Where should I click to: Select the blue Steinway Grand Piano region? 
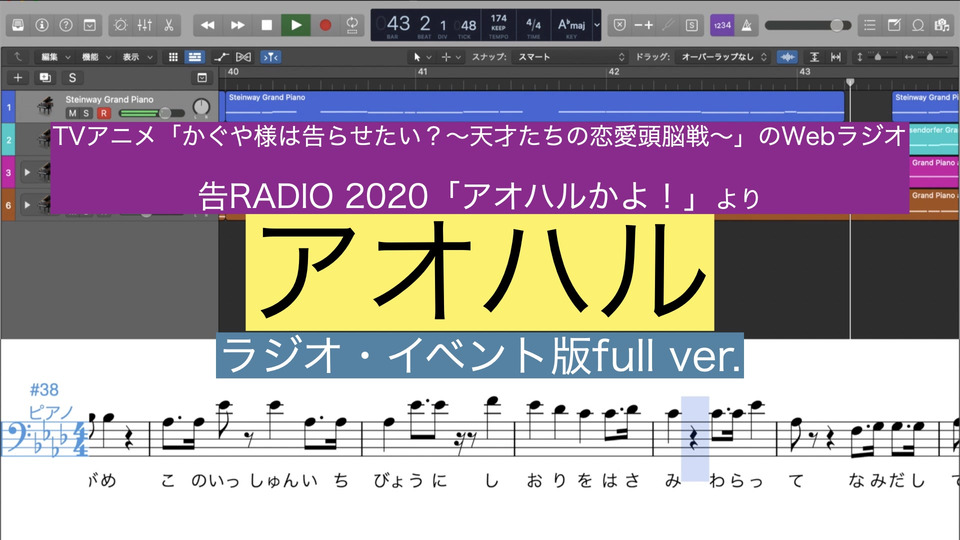534,106
